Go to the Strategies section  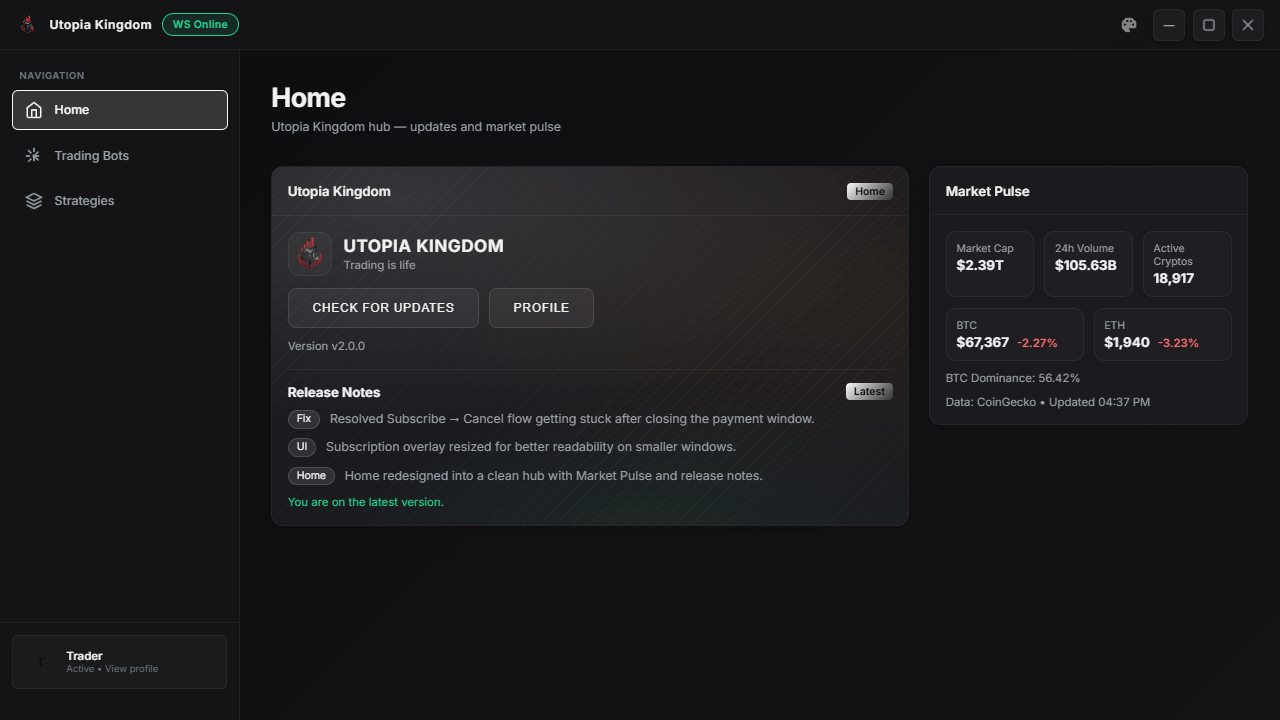(84, 201)
